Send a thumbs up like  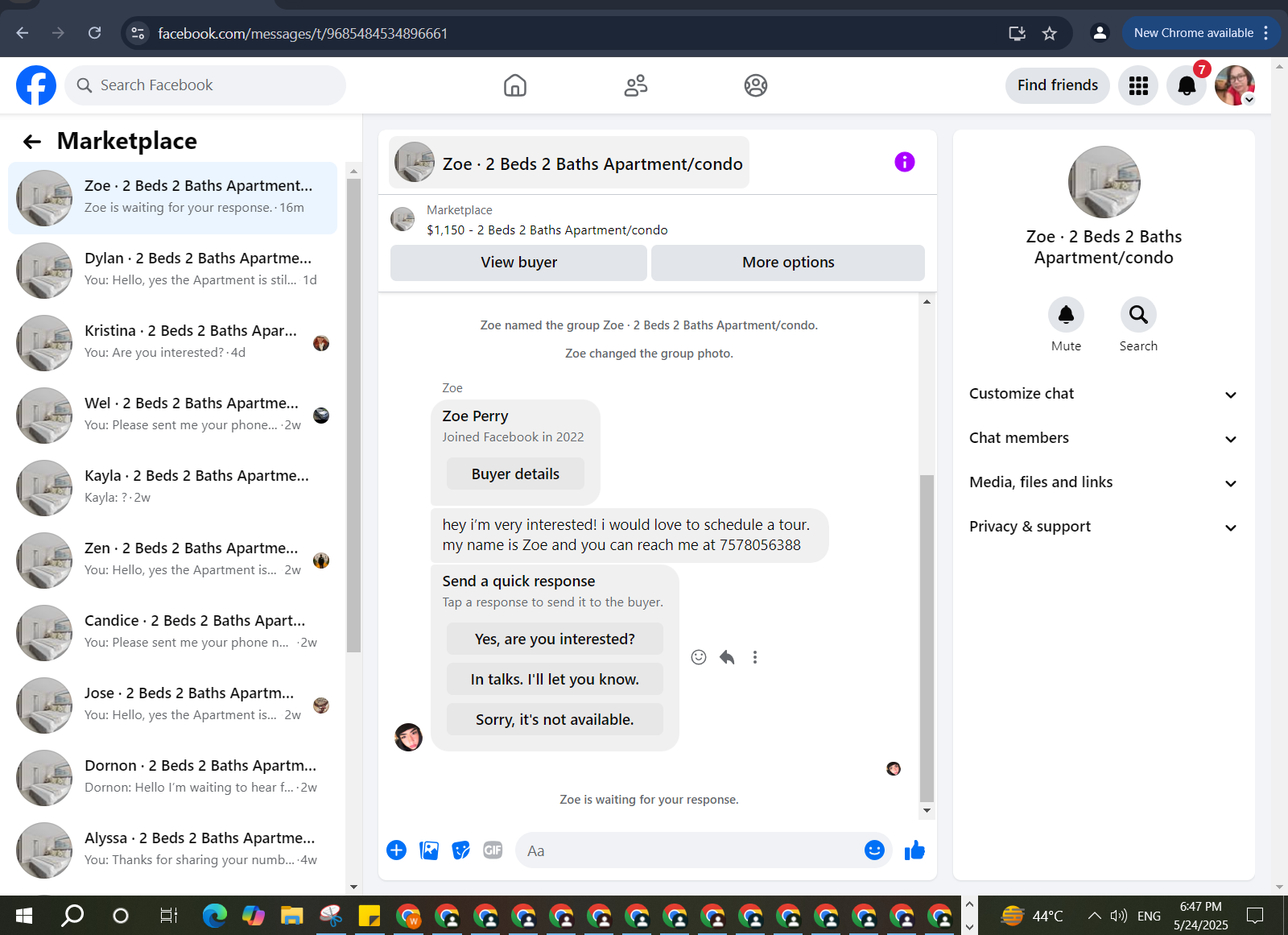click(x=914, y=850)
